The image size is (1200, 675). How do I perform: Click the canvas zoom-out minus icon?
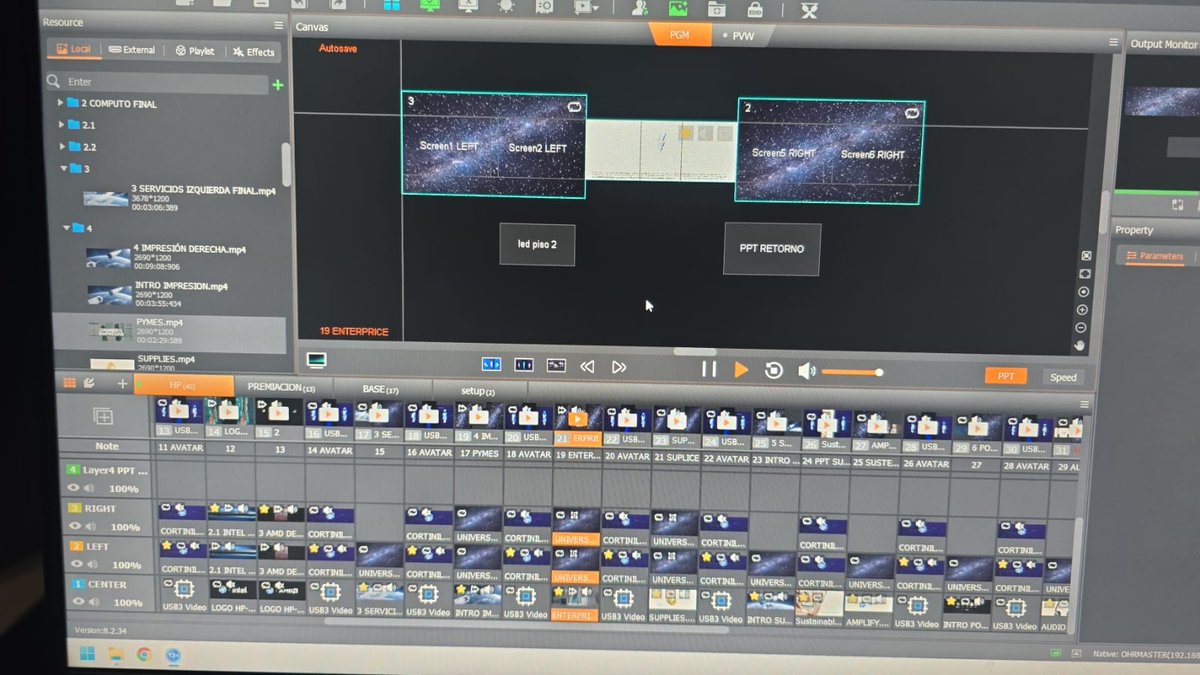(1081, 328)
